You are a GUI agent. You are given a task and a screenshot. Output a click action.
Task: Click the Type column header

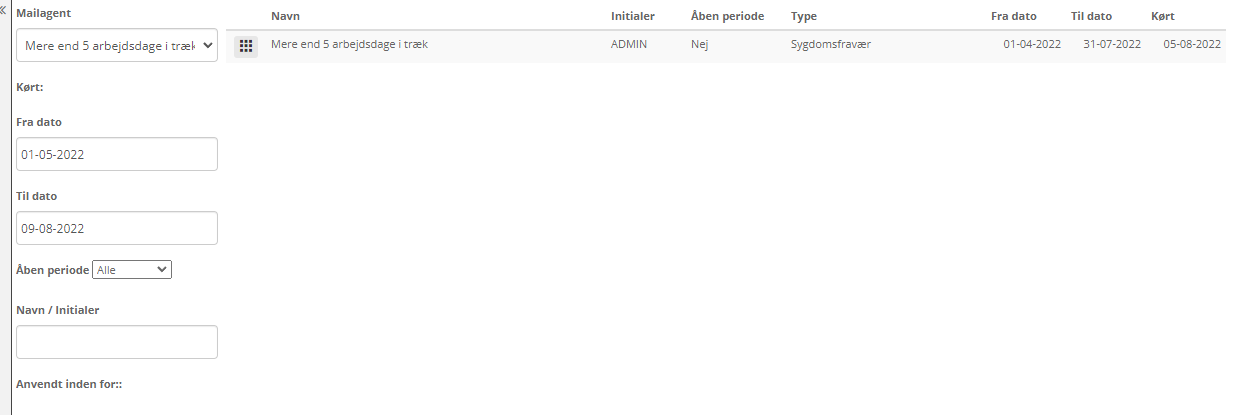point(804,16)
